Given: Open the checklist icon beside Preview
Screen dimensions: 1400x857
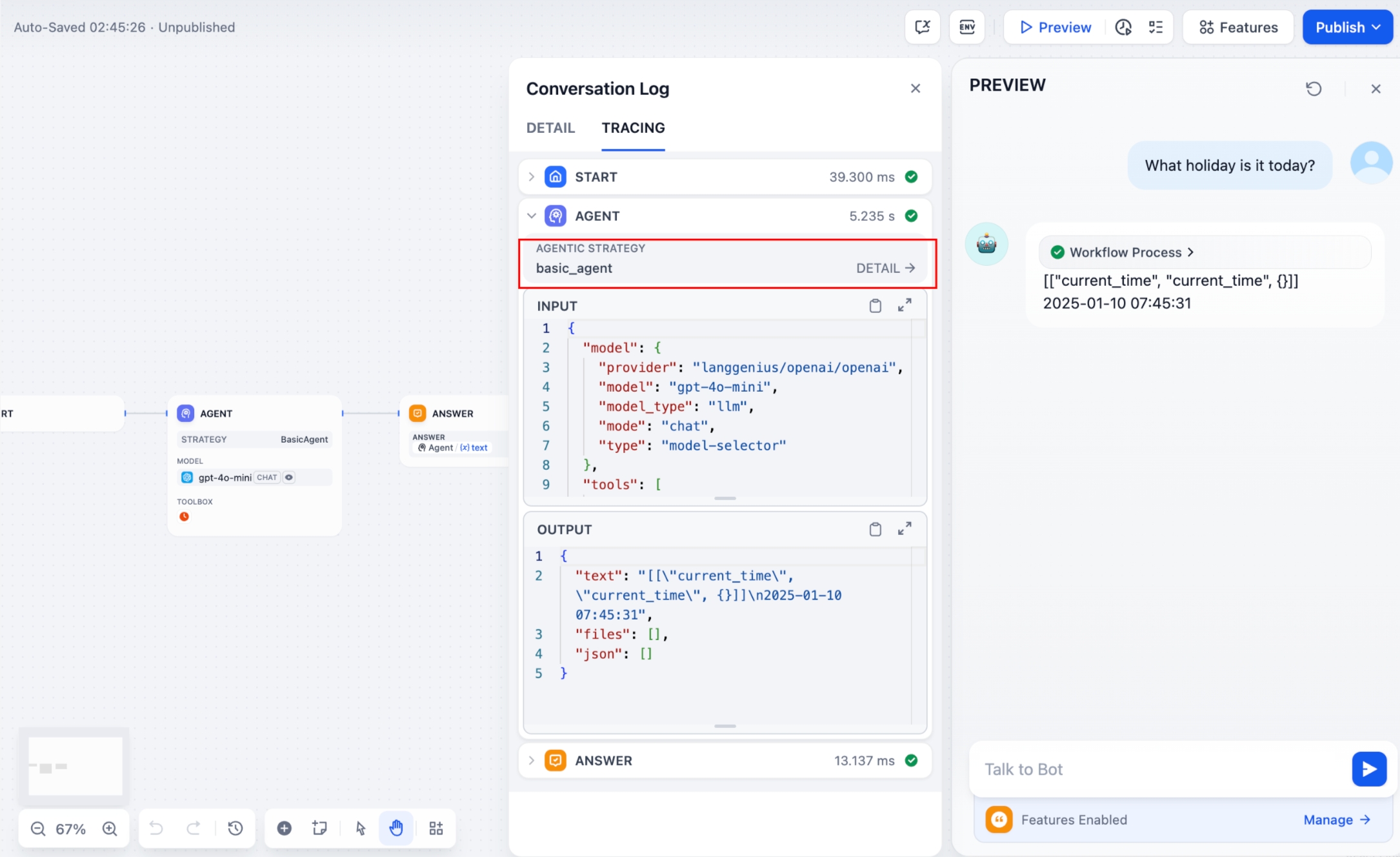Looking at the screenshot, I should (1155, 27).
